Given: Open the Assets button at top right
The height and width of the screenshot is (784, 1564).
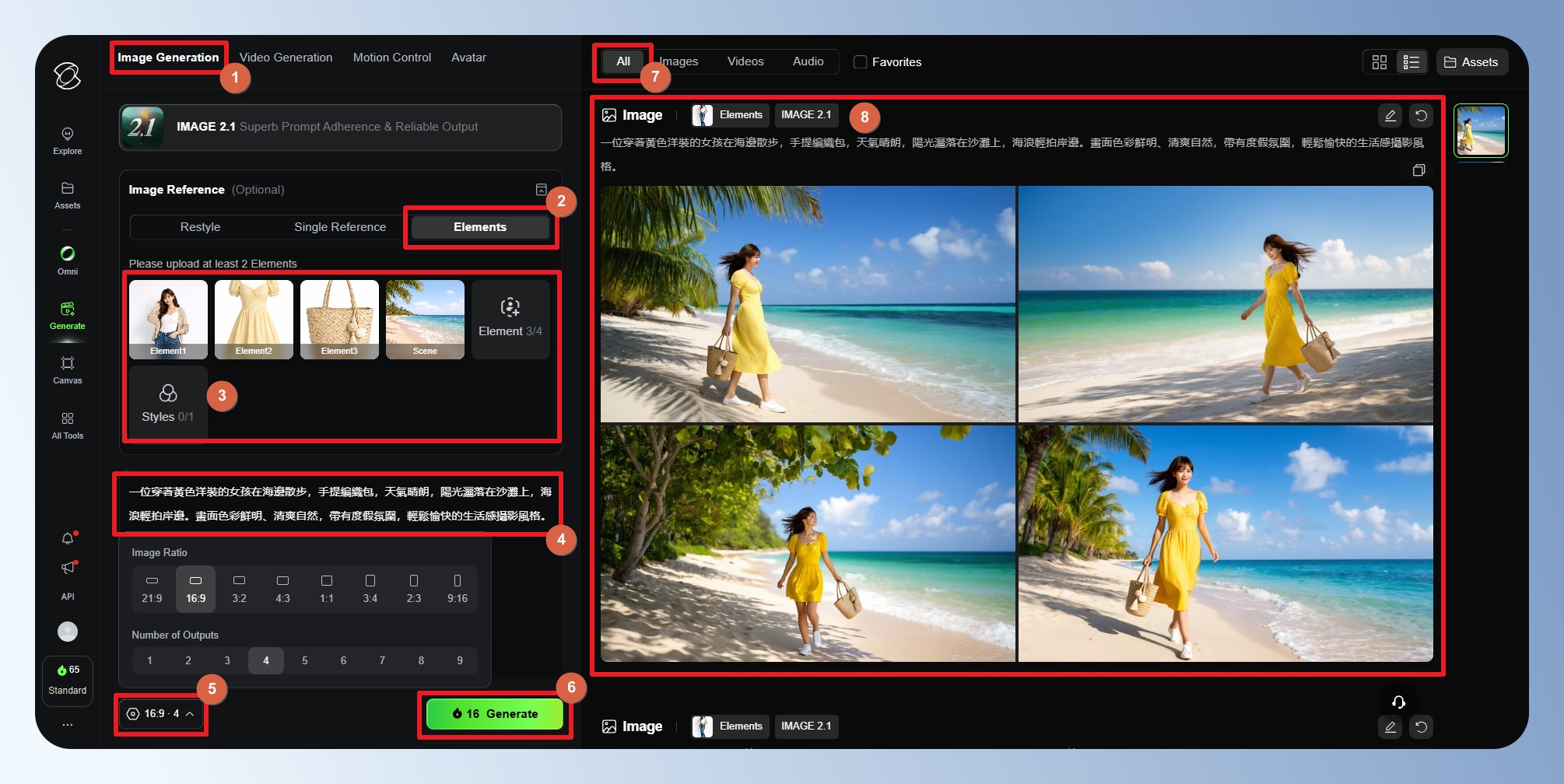Looking at the screenshot, I should coord(1471,62).
